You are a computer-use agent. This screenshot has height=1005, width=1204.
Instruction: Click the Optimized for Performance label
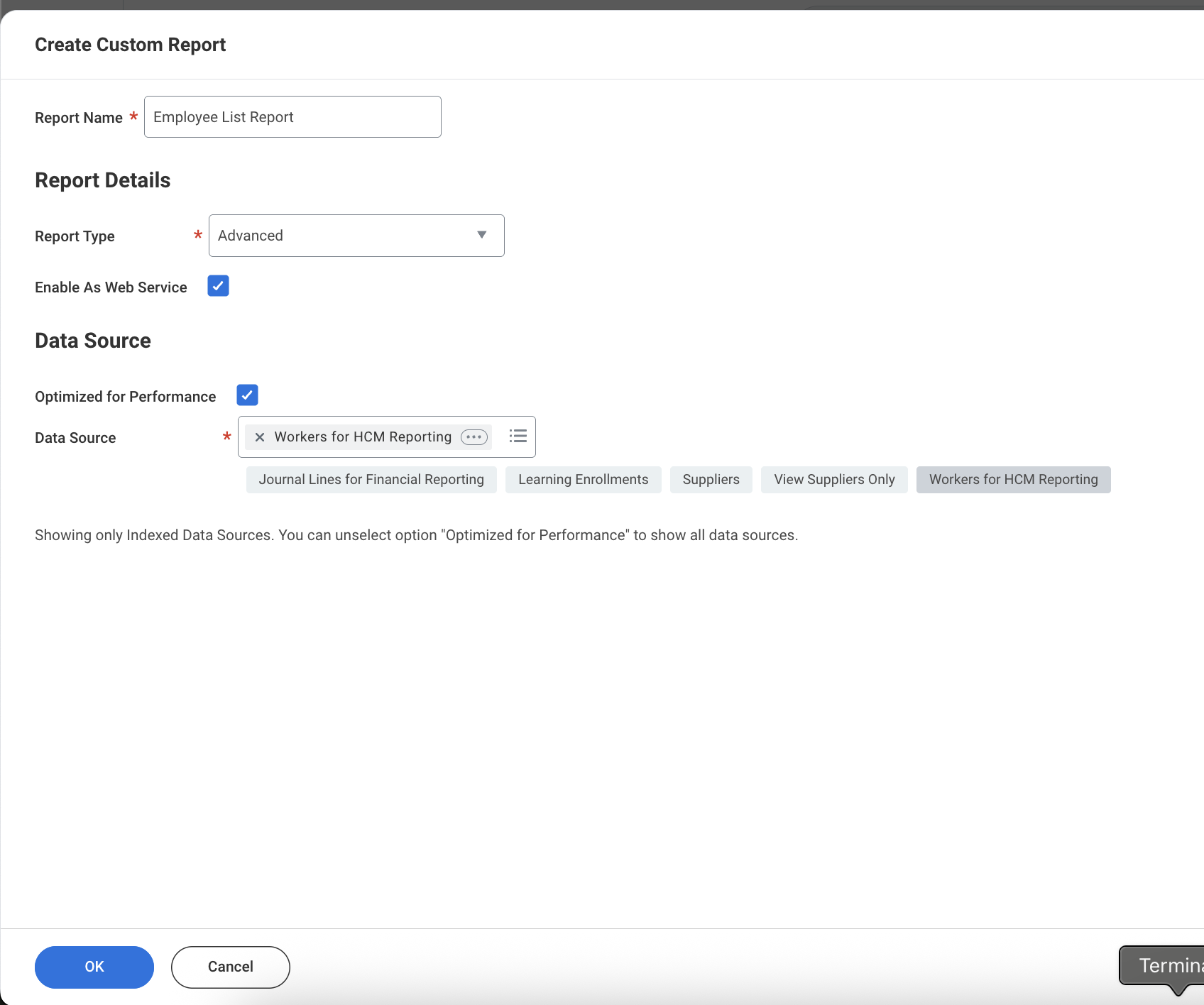point(126,397)
